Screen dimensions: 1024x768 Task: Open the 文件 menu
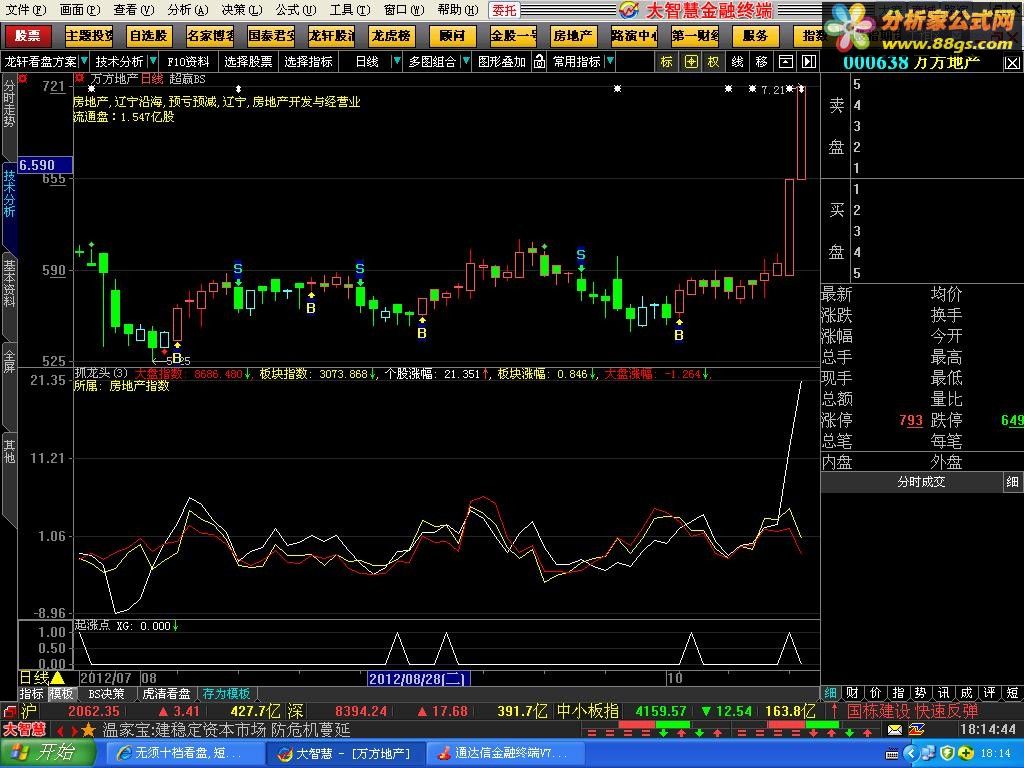pyautogui.click(x=26, y=10)
